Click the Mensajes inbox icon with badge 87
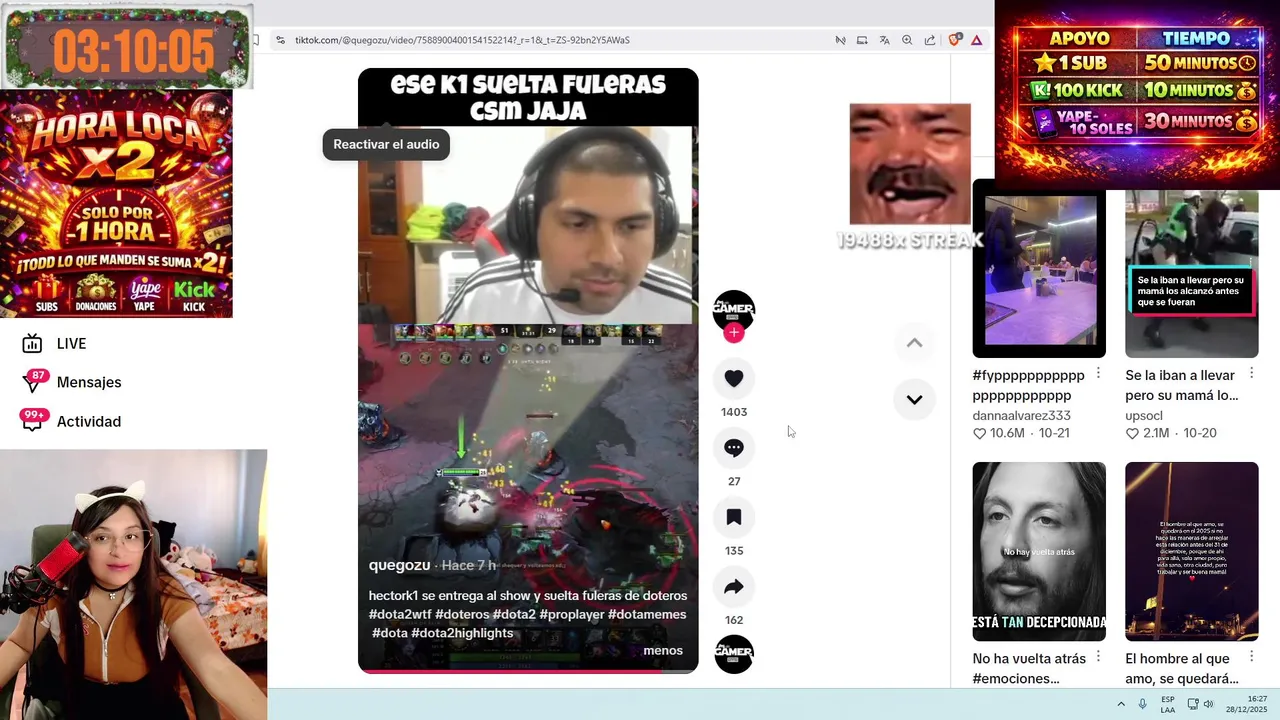Viewport: 1280px width, 720px height. click(32, 382)
